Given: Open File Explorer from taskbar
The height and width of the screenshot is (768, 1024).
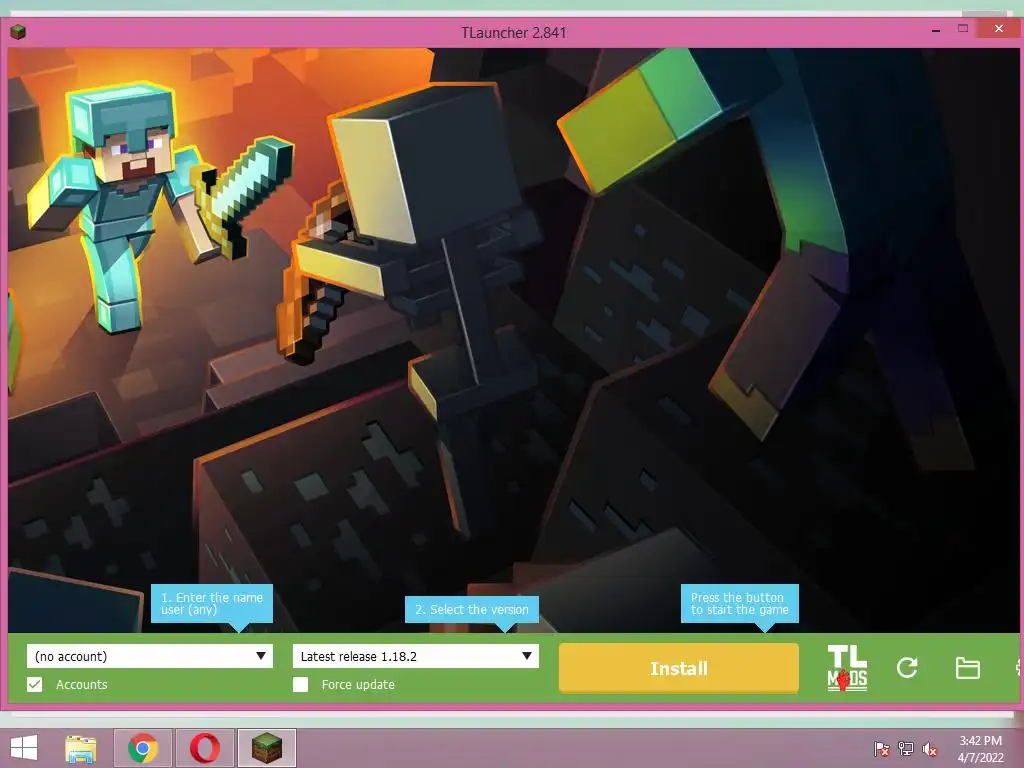Looking at the screenshot, I should pyautogui.click(x=81, y=748).
